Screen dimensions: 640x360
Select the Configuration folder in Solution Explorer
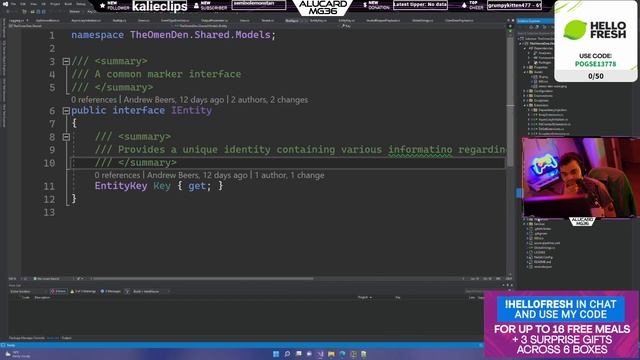(x=542, y=91)
